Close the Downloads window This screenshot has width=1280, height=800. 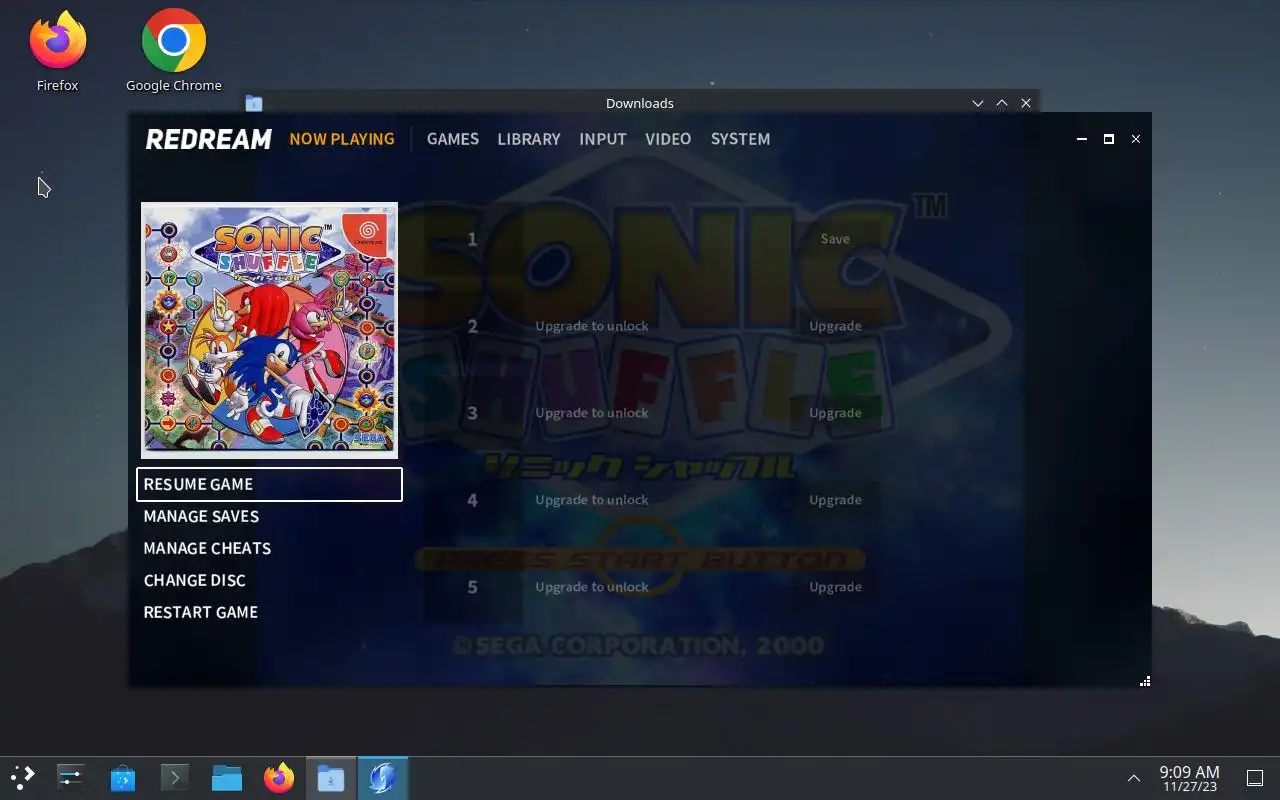(x=1026, y=103)
